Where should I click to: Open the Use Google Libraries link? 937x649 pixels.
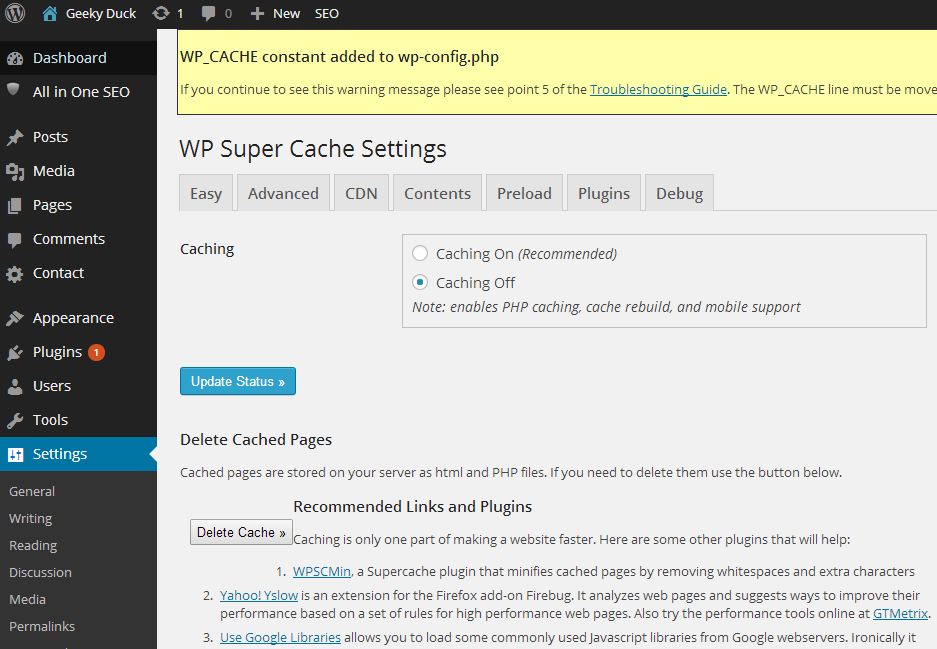[x=280, y=638]
